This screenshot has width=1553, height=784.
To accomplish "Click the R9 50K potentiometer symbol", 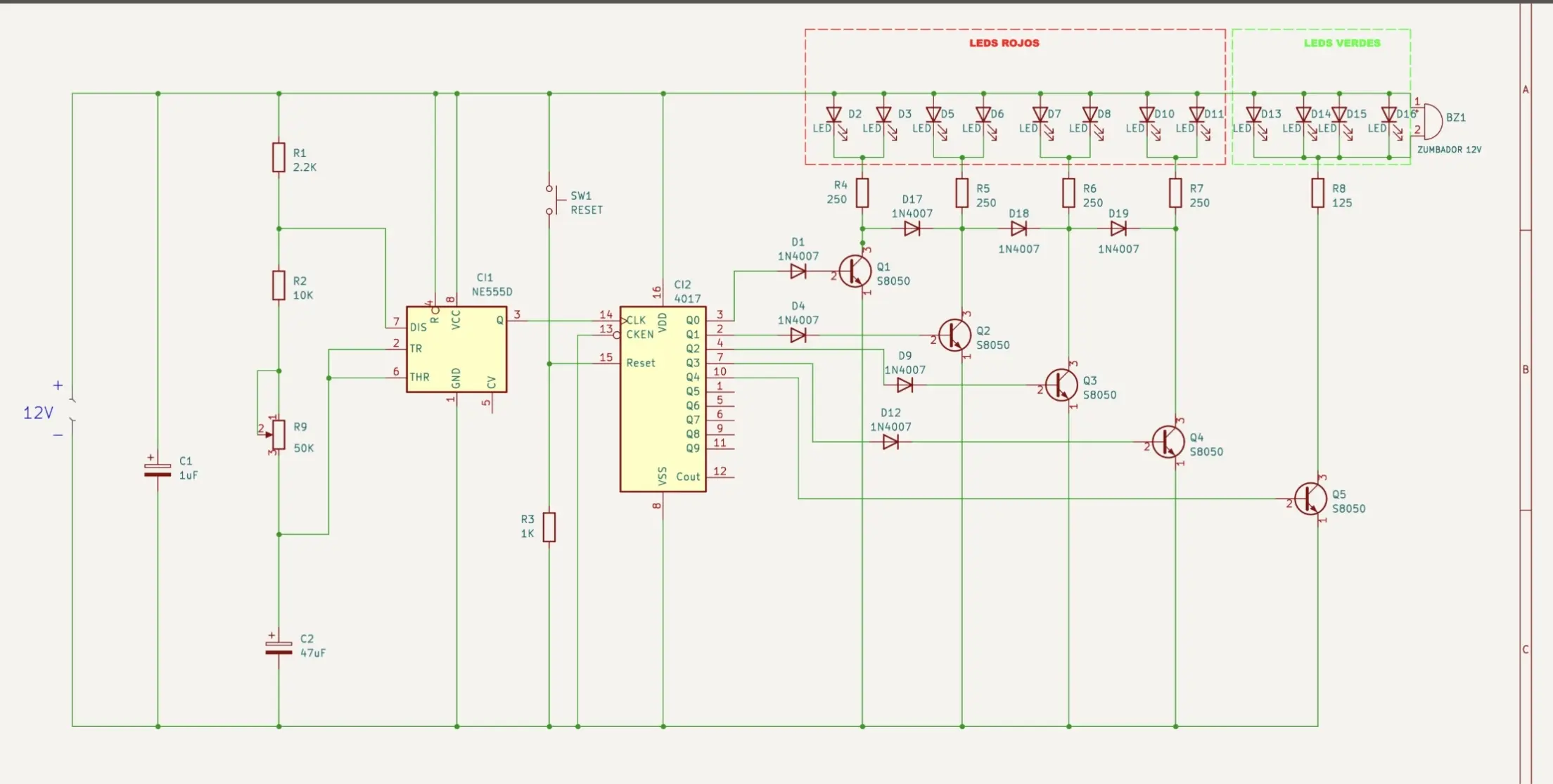I will pyautogui.click(x=279, y=435).
